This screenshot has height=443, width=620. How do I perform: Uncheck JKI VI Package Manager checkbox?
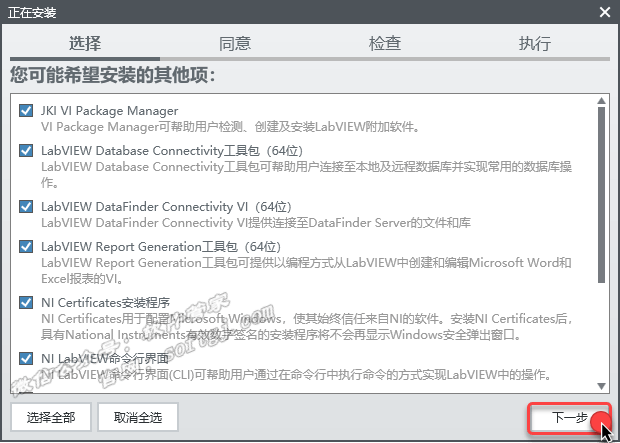26,111
